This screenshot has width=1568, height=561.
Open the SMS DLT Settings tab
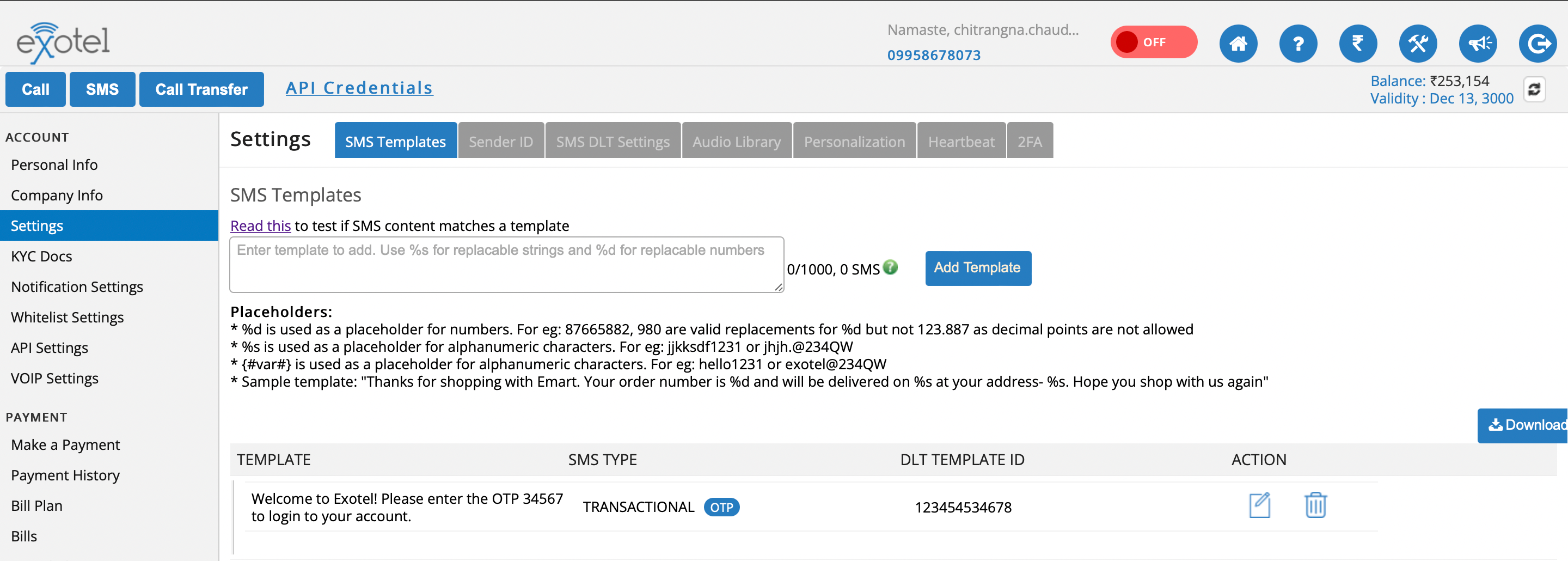[x=612, y=141]
